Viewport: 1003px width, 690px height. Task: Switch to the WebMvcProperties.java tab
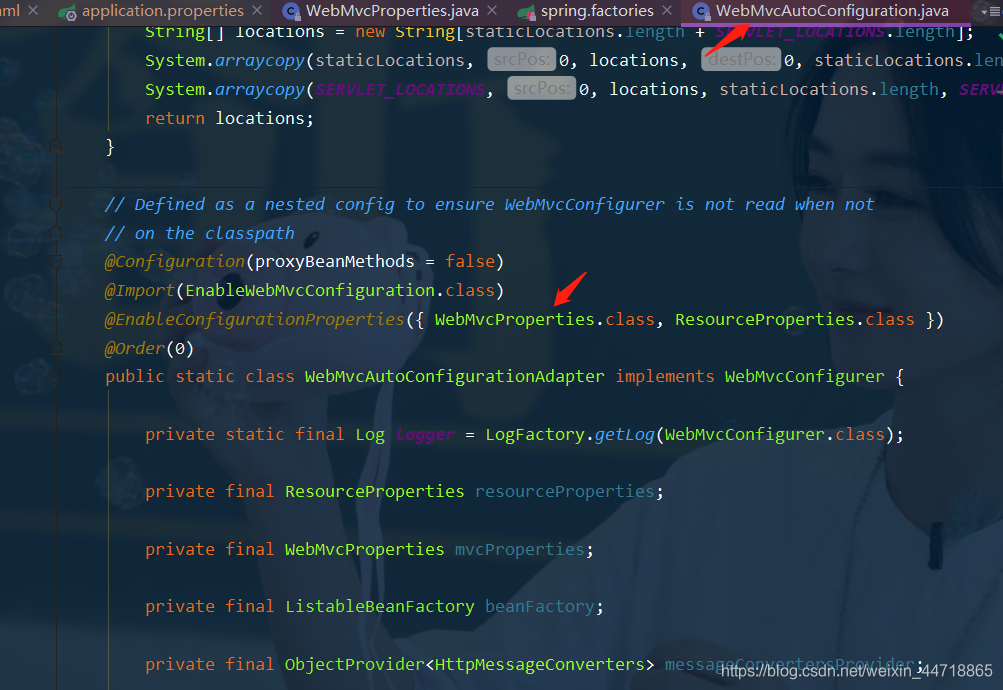(x=392, y=11)
